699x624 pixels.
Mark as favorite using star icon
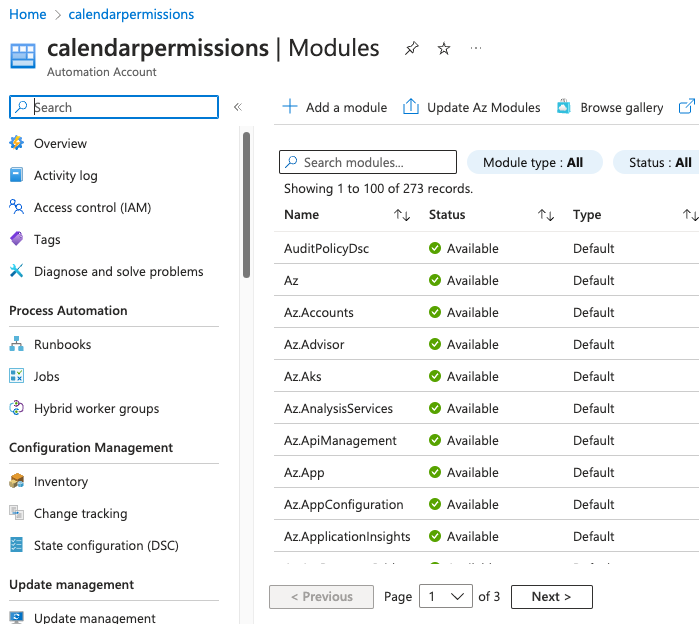coord(444,49)
